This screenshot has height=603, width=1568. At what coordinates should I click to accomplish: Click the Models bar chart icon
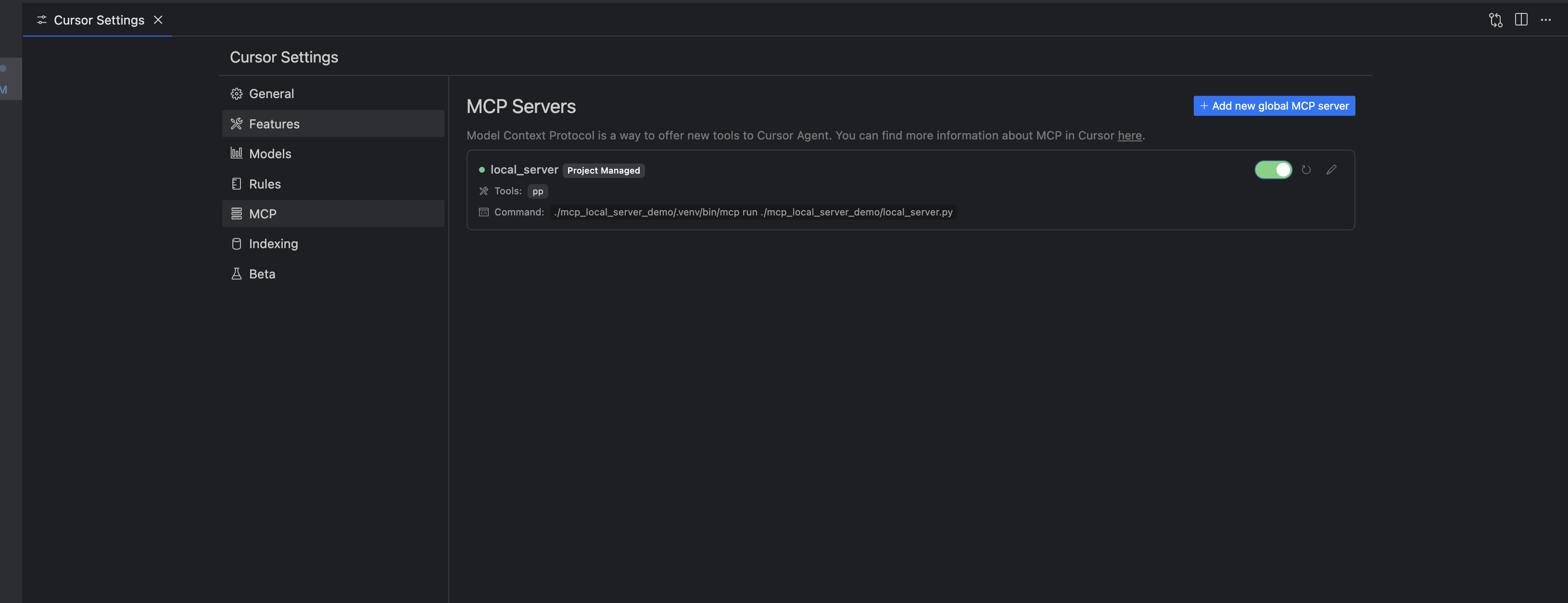tap(236, 153)
